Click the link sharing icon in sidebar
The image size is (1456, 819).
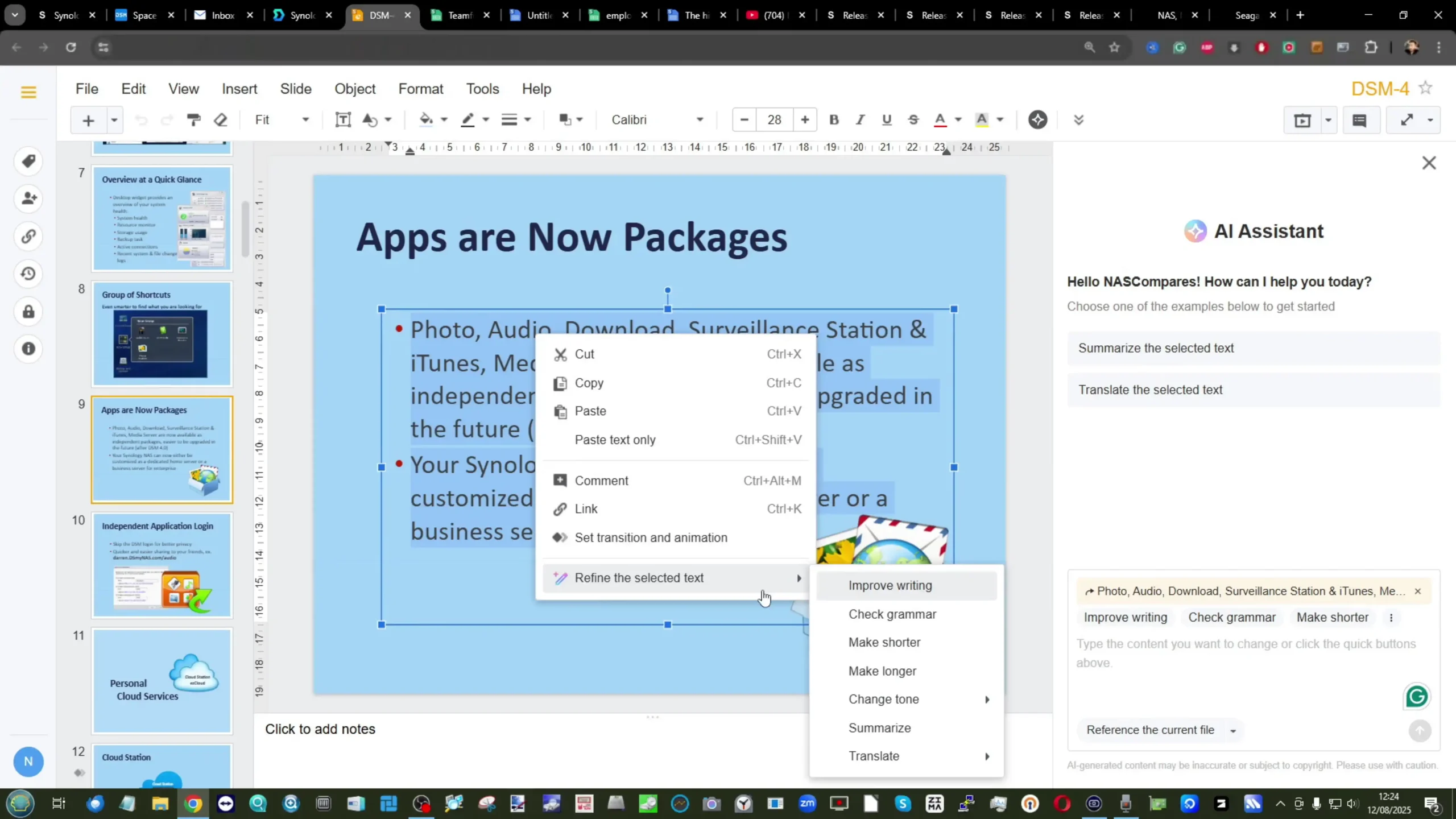pyautogui.click(x=28, y=236)
